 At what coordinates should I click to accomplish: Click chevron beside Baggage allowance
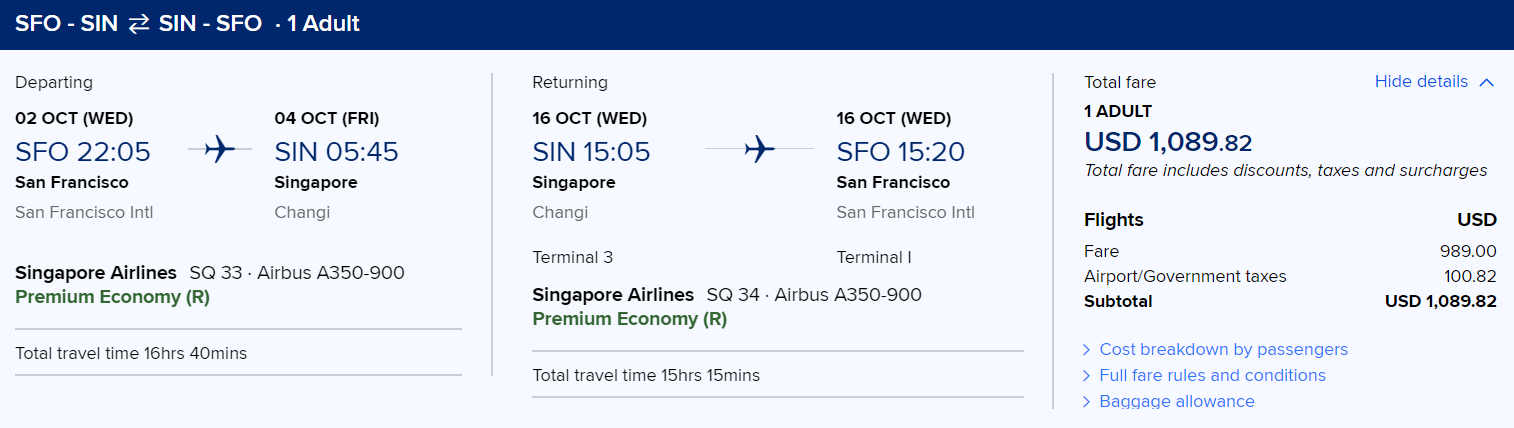(1087, 401)
